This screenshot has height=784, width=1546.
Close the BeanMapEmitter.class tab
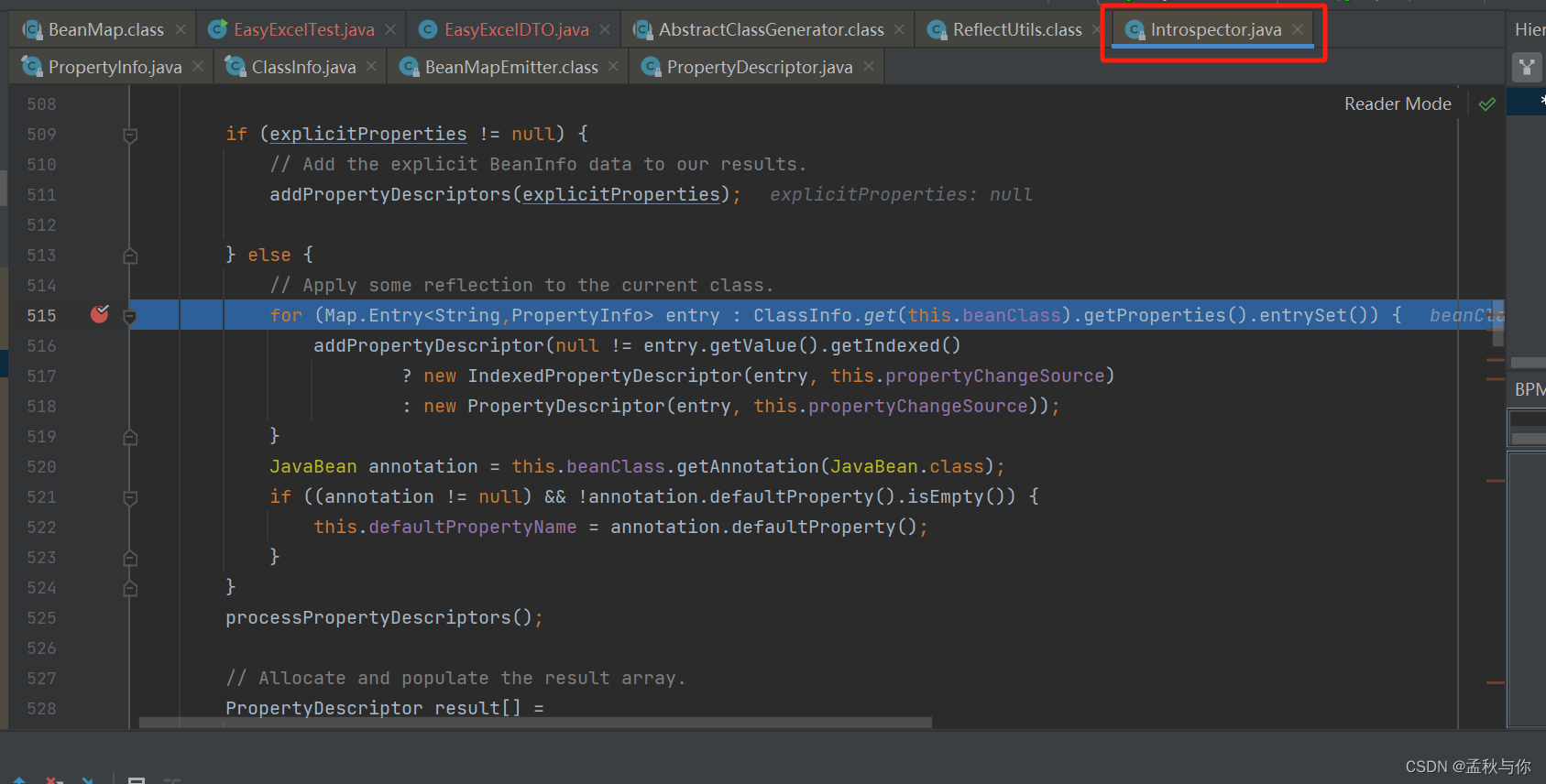point(613,67)
